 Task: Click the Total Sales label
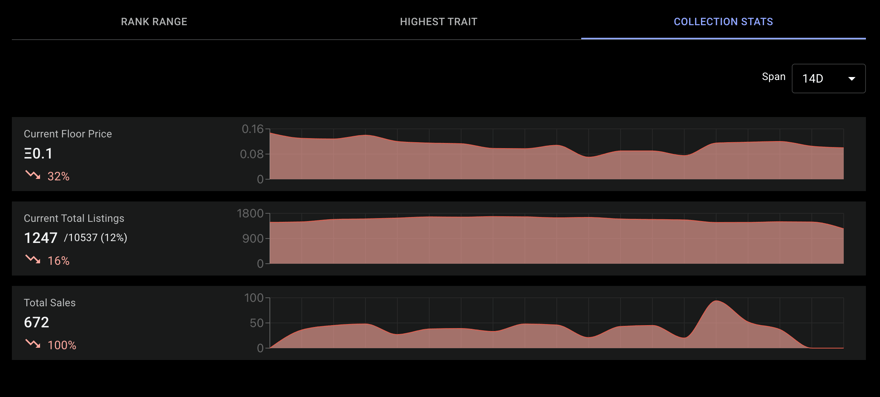(x=49, y=303)
